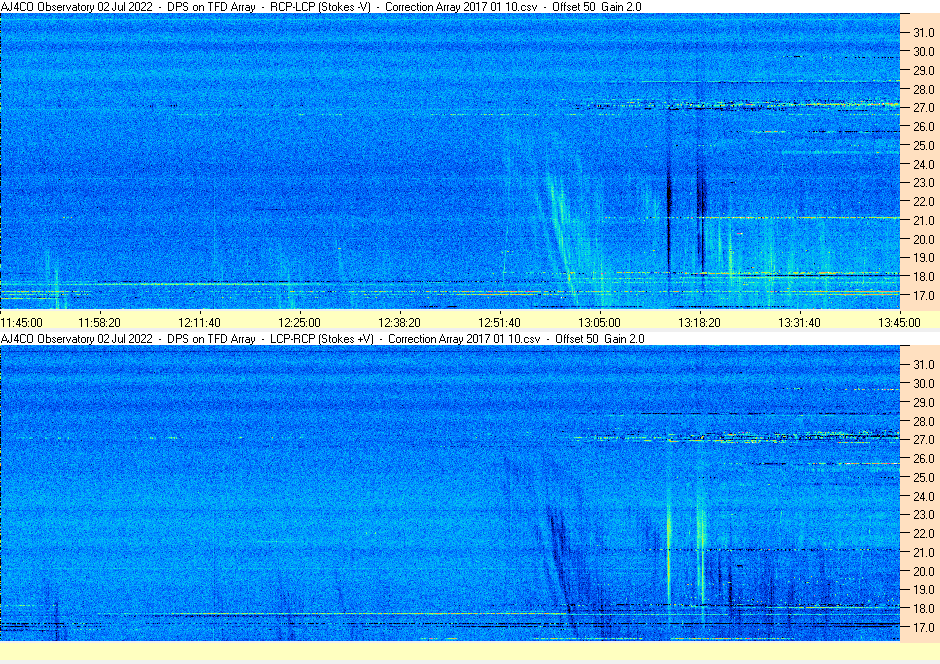The width and height of the screenshot is (940, 664).
Task: Click the 30.0 frequency label on upper plot
Action: [923, 52]
